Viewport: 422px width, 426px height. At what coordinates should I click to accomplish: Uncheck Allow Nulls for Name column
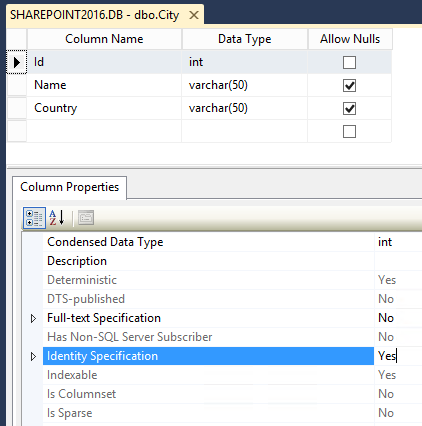(x=349, y=85)
